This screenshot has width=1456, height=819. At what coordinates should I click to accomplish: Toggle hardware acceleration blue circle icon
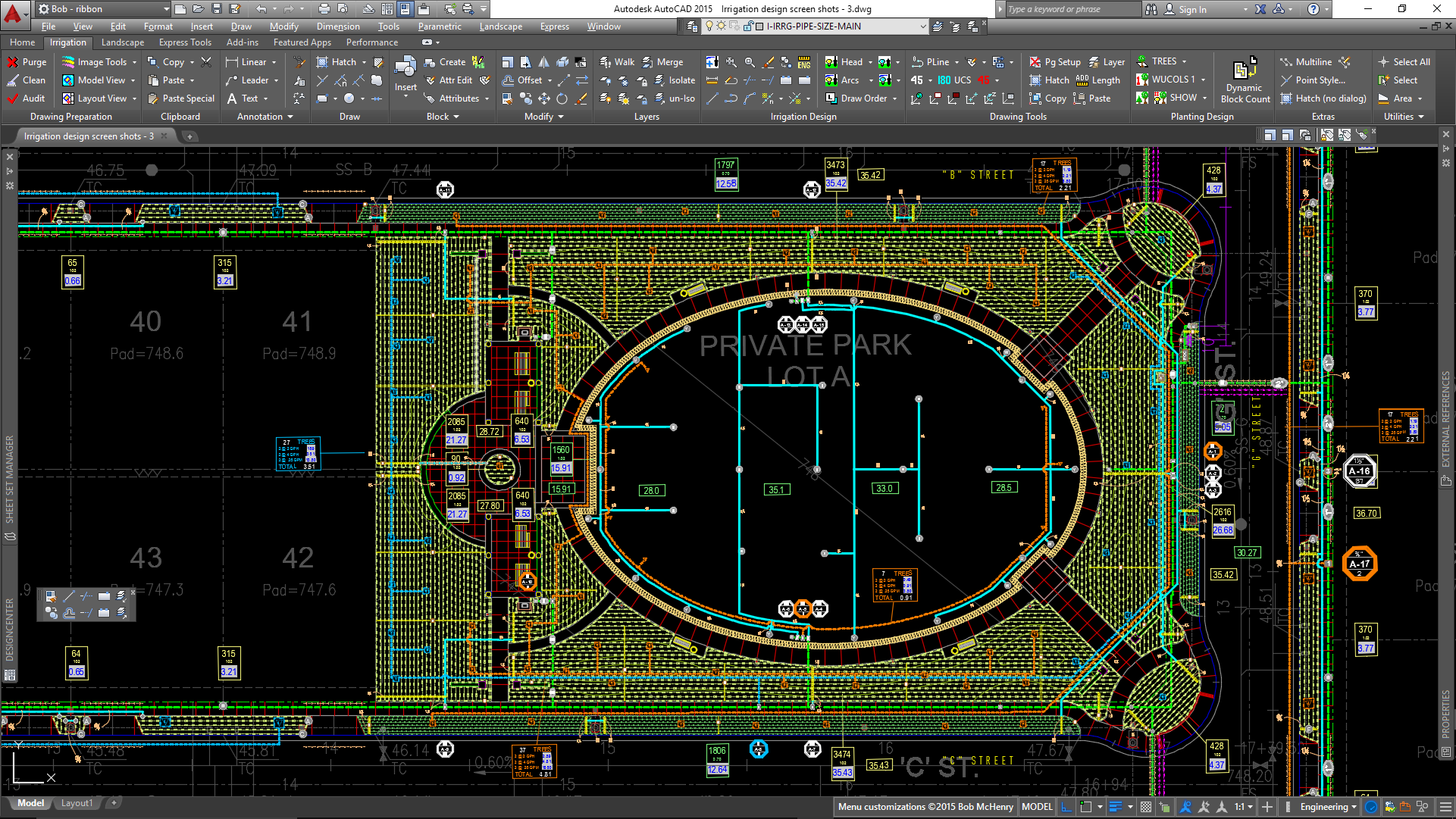click(1371, 807)
